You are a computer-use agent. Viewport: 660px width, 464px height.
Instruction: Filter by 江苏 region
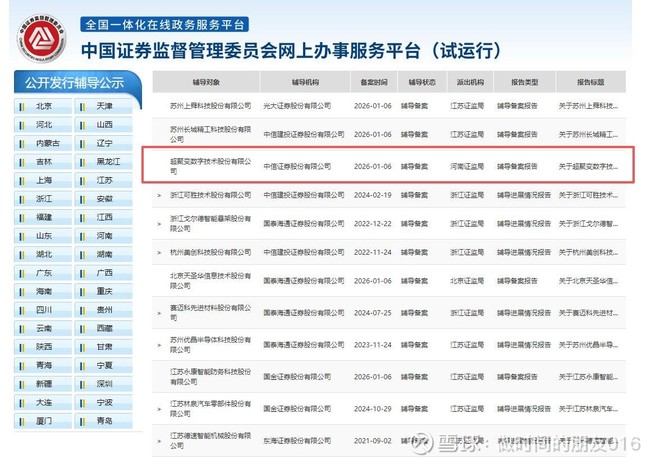tap(104, 180)
